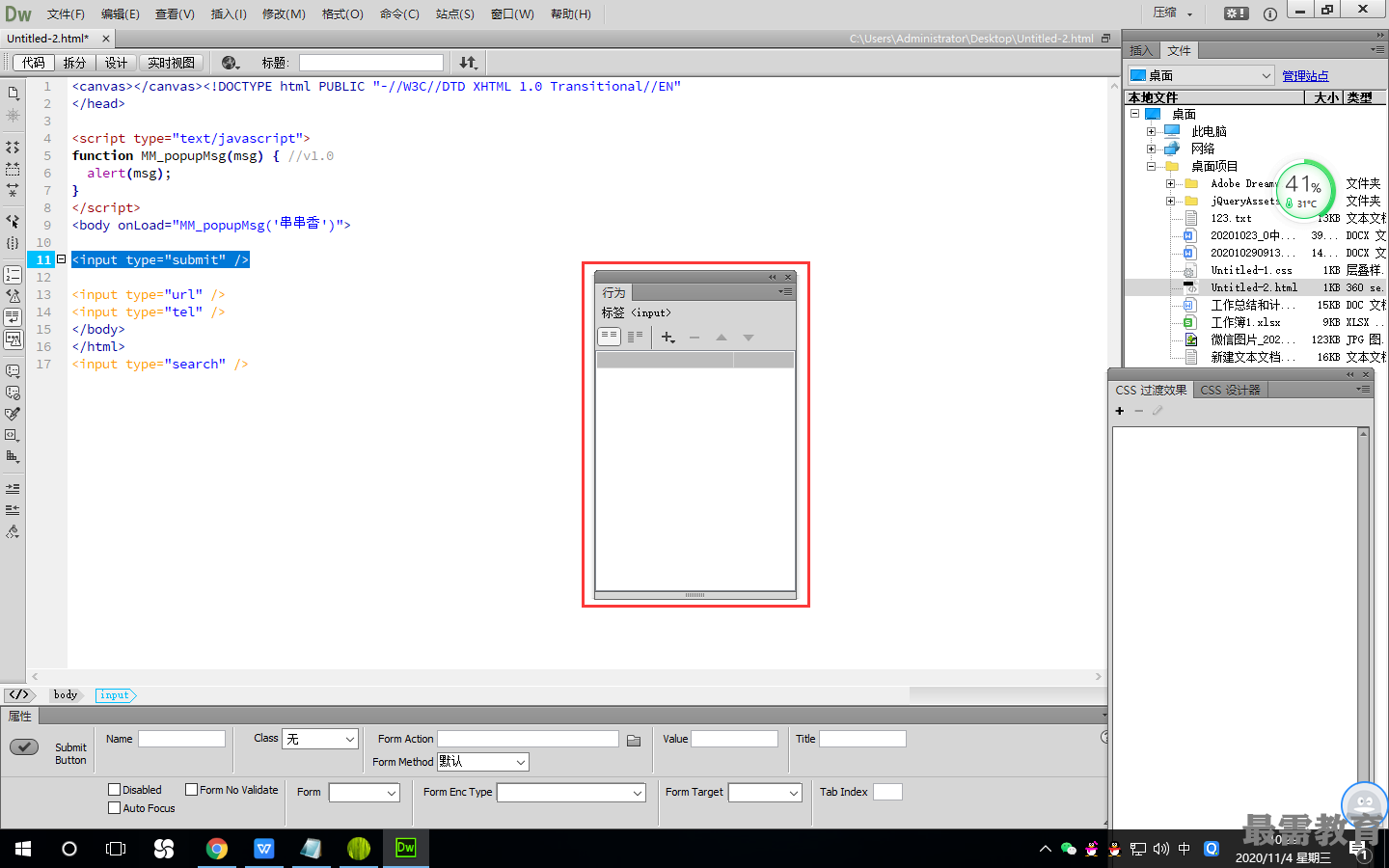Enable the Disabled checkbox
This screenshot has width=1389, height=868.
(x=115, y=790)
